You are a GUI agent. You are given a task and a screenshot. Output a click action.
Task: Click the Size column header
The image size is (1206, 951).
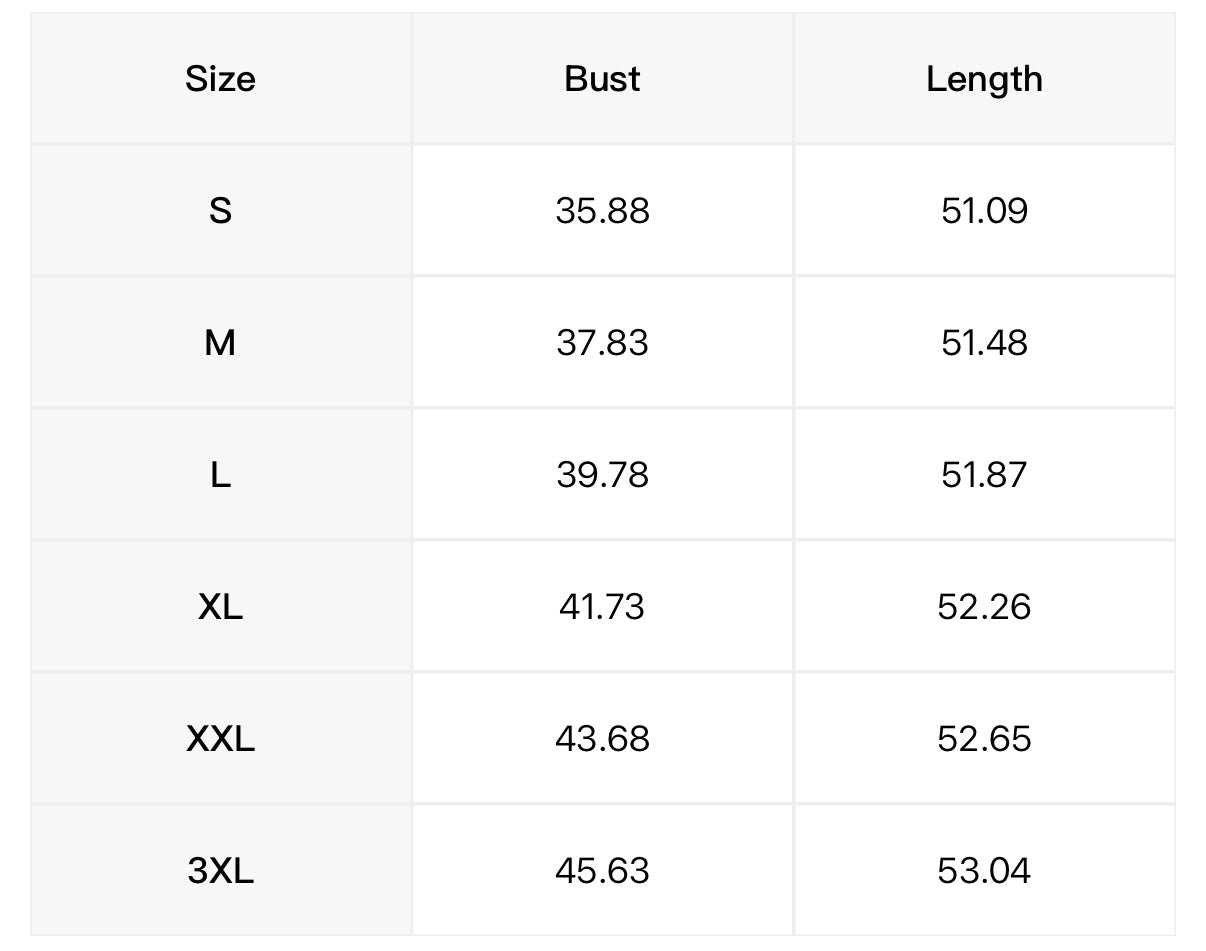coord(220,79)
